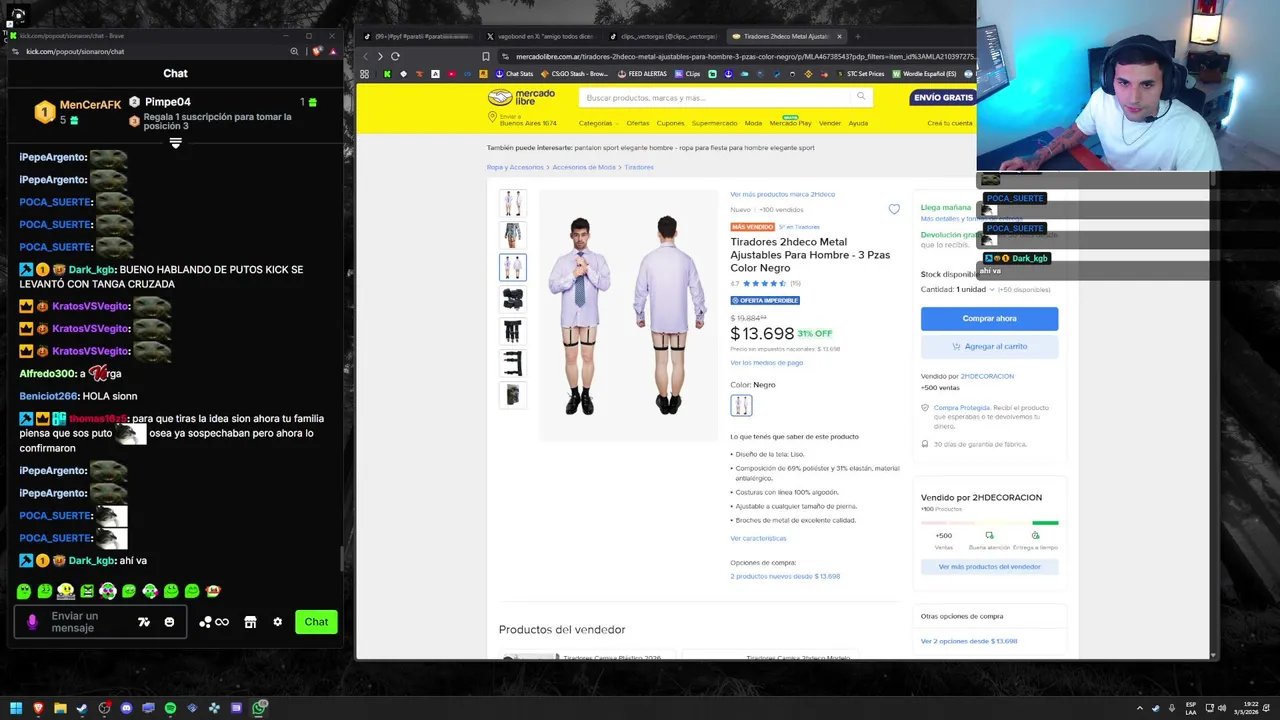Open Steam from the taskbar

(x=82, y=708)
